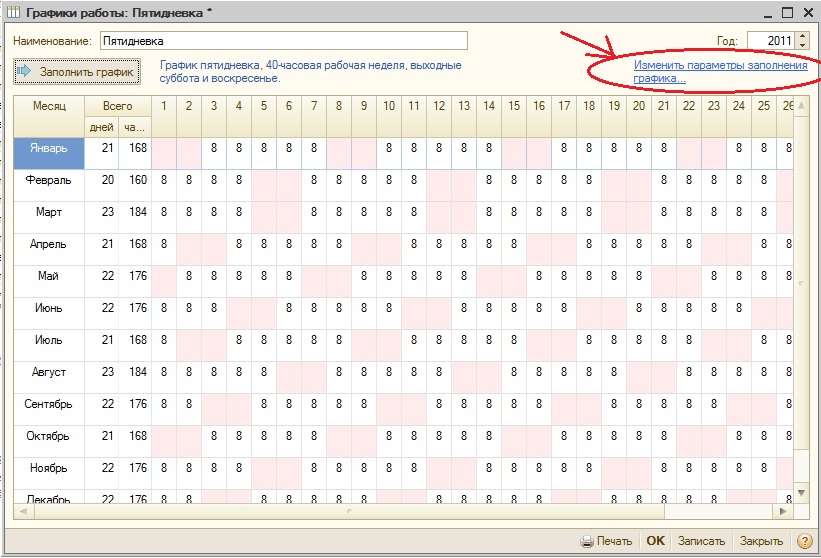Click the horizontal scrollbar thumb
The height and width of the screenshot is (558, 821).
(x=349, y=511)
